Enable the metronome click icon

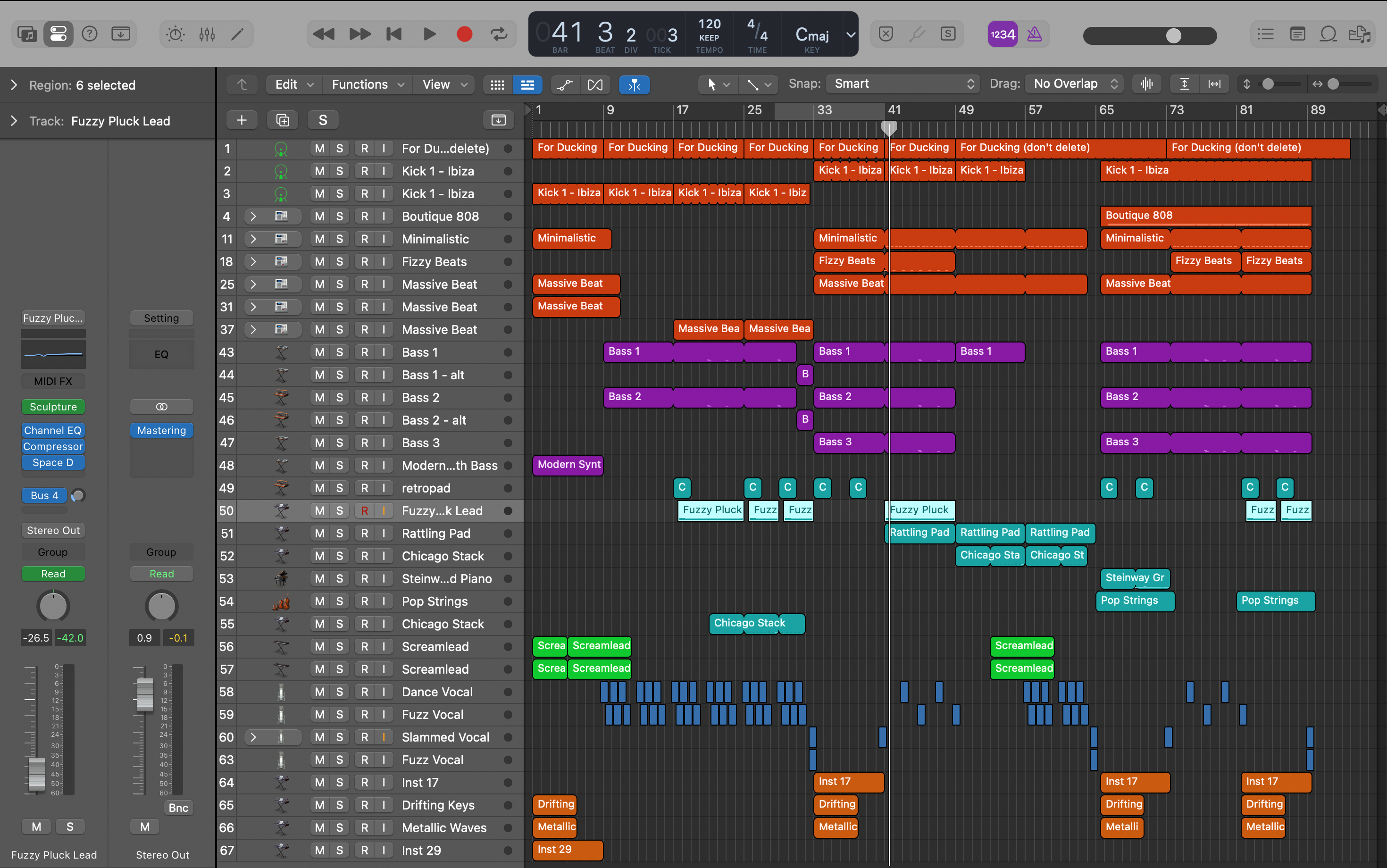(1034, 34)
